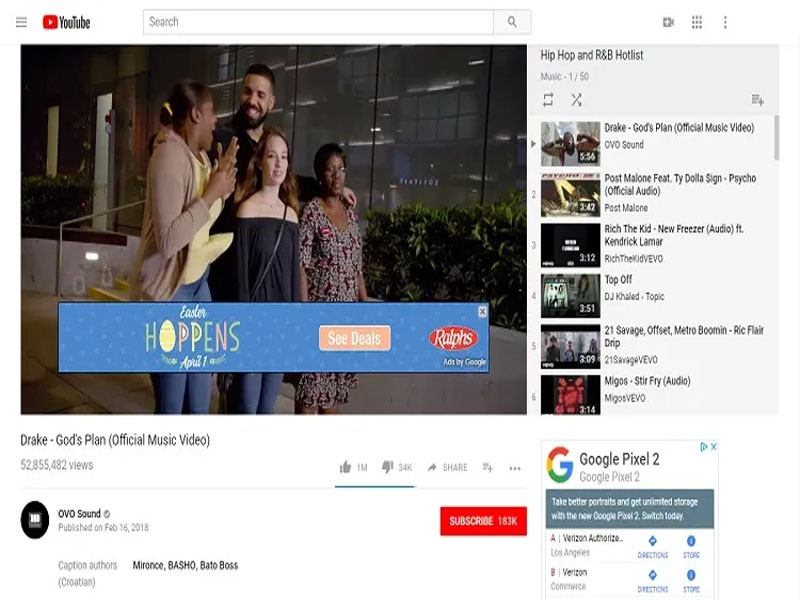The width and height of the screenshot is (800, 600).
Task: Close the Ralphs banner ad
Action: [x=482, y=312]
